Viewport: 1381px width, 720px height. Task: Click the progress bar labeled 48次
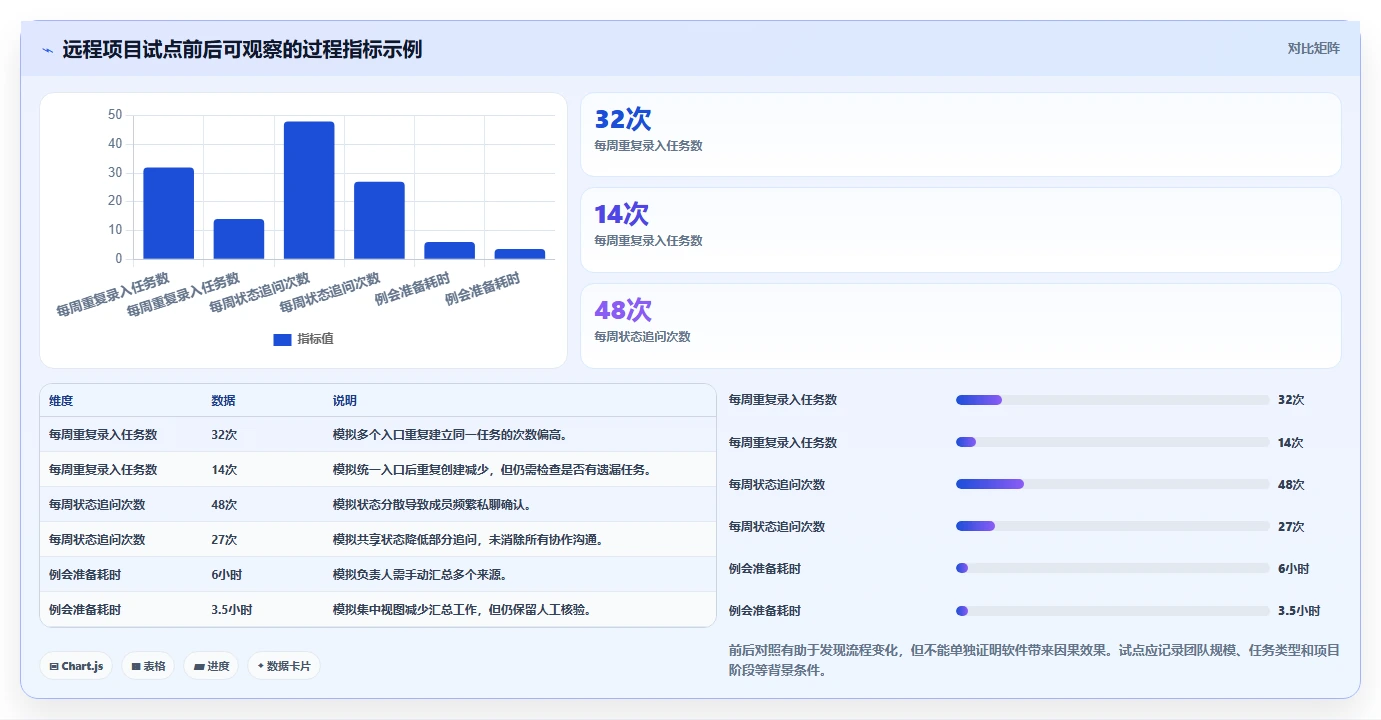click(1112, 484)
